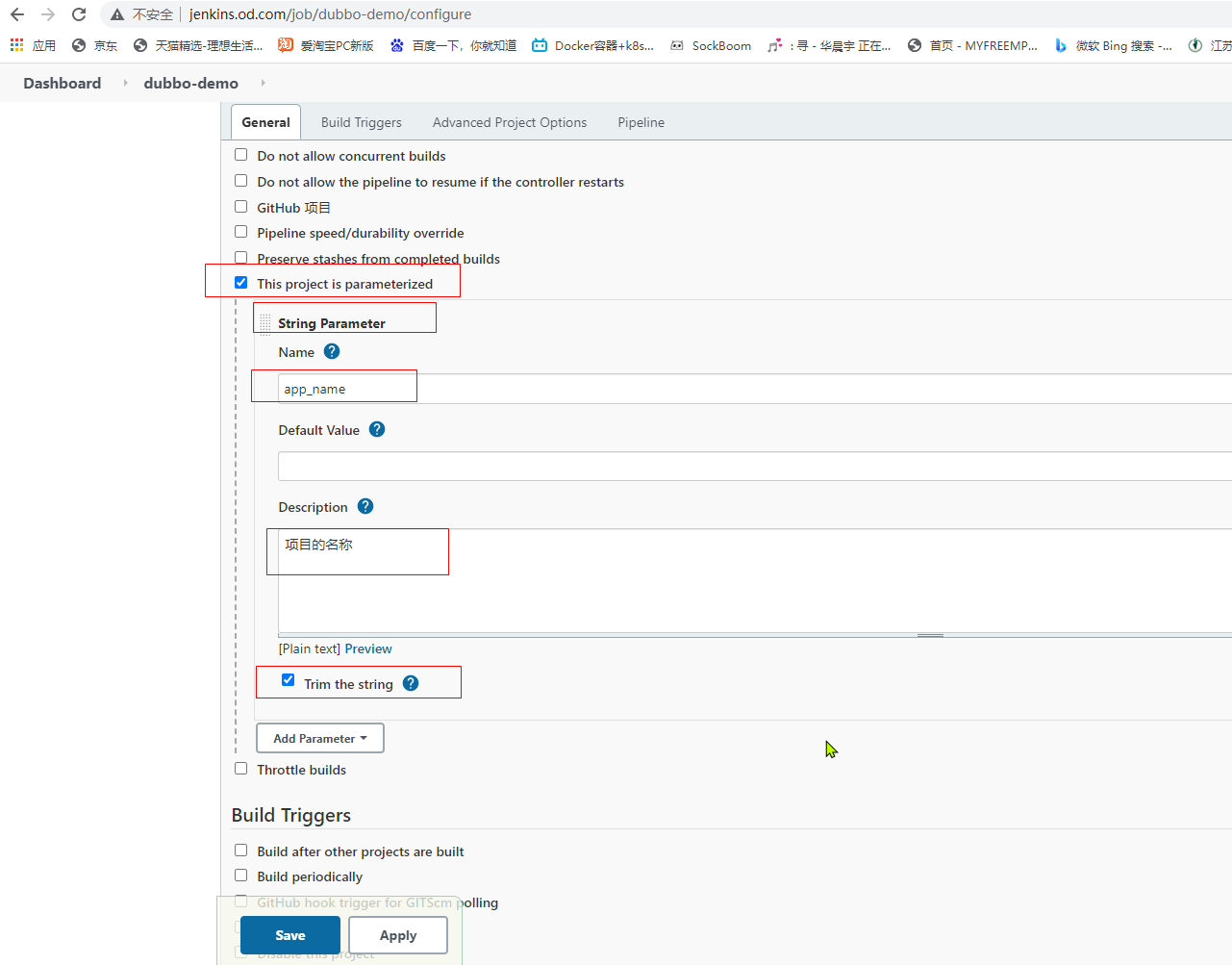The width and height of the screenshot is (1232, 965).
Task: Switch to the Build Triggers tab
Action: 362,122
